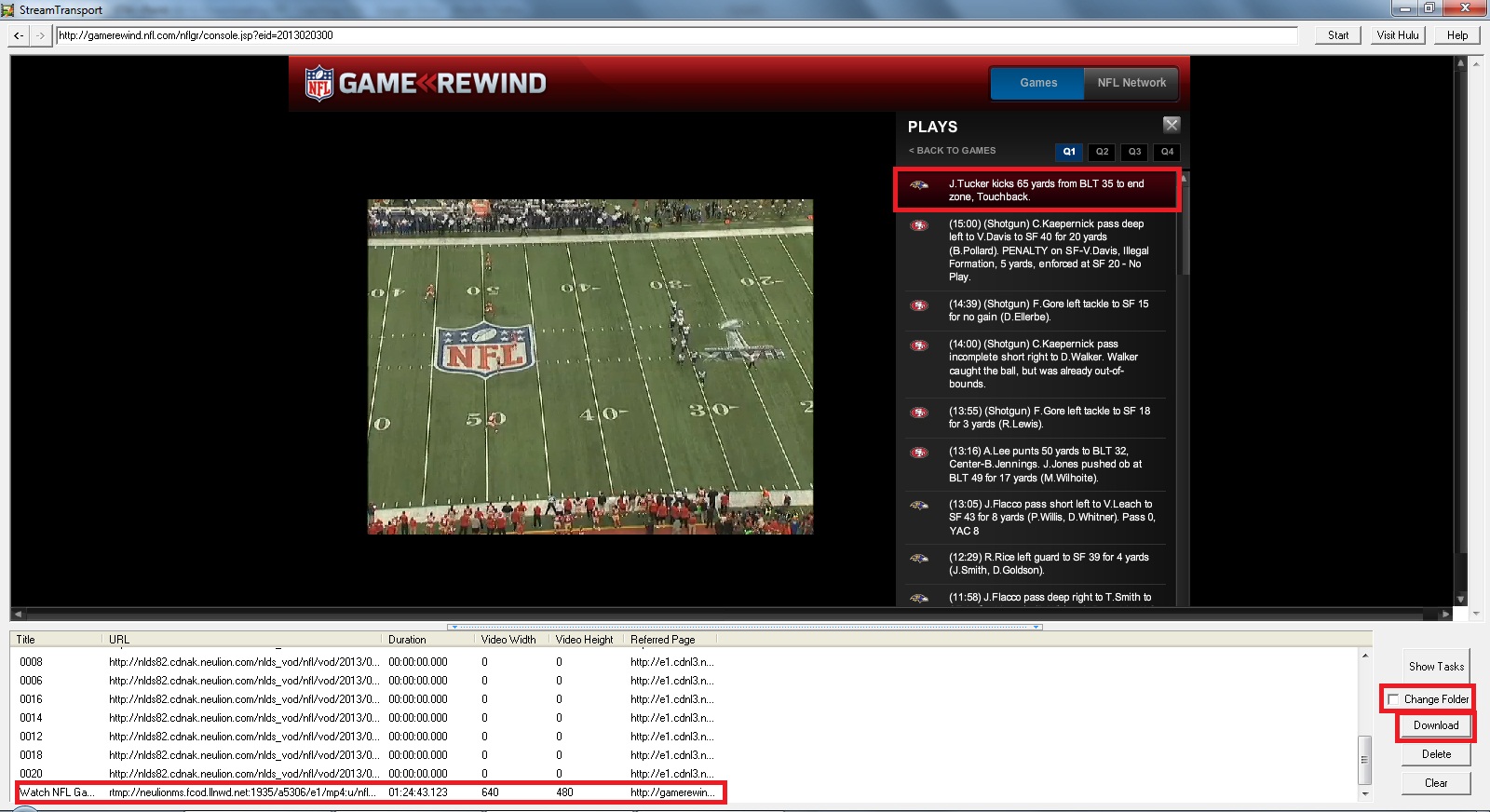
Task: Sort by the Referred Page column header
Action: click(670, 640)
